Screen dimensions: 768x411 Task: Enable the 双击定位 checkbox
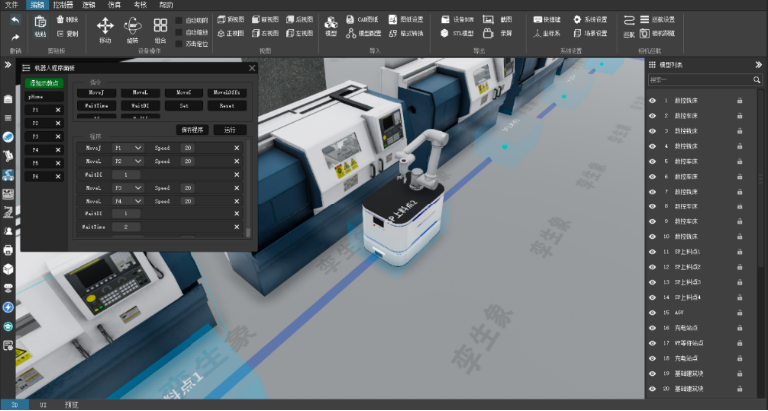[179, 44]
